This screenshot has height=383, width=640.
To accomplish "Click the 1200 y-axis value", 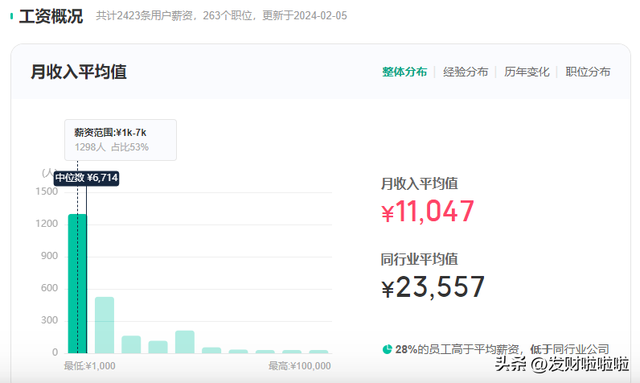I will point(47,224).
